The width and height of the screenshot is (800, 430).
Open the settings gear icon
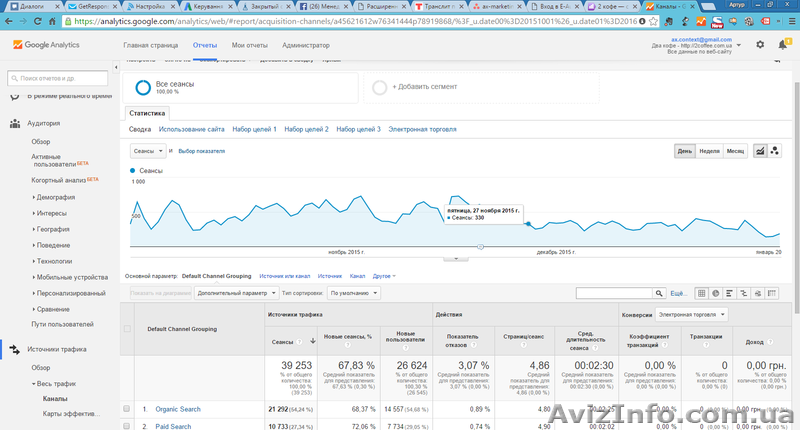coord(760,45)
